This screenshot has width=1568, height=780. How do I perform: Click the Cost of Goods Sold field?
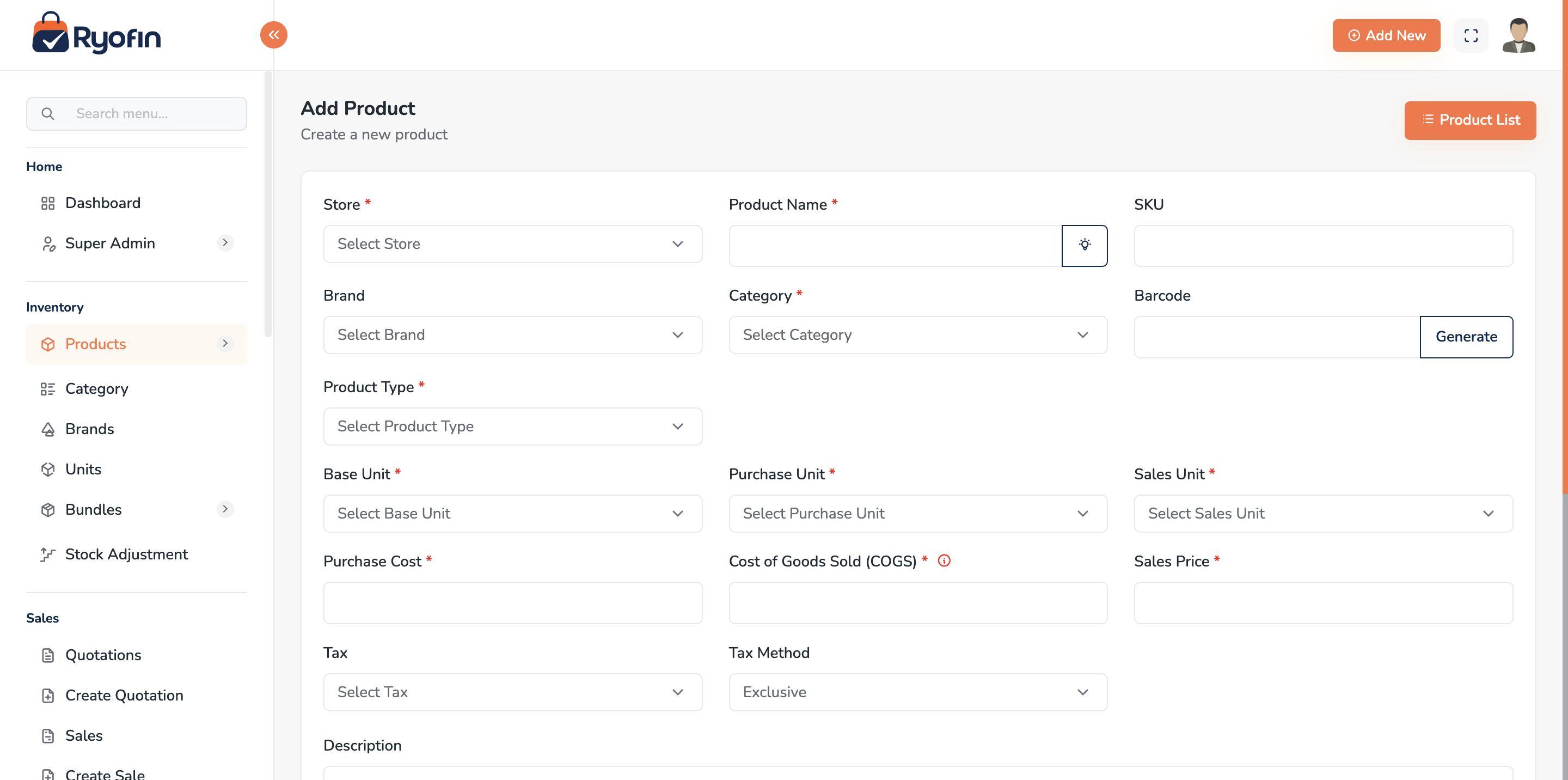[918, 603]
